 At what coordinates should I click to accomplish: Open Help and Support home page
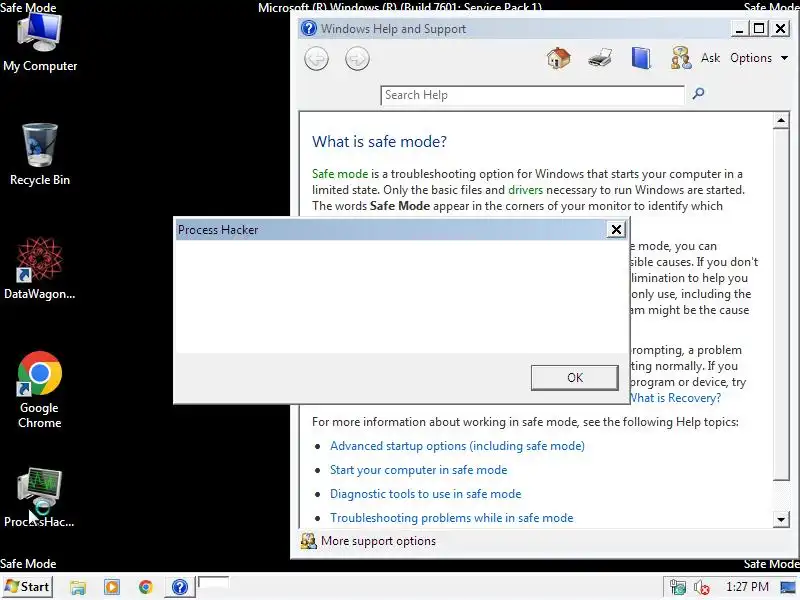pyautogui.click(x=559, y=58)
